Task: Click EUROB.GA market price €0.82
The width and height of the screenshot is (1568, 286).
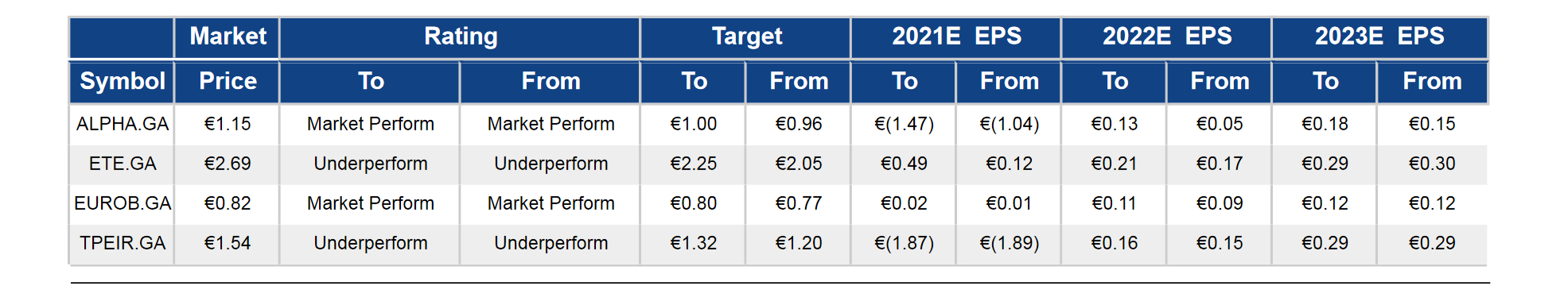Action: click(228, 203)
